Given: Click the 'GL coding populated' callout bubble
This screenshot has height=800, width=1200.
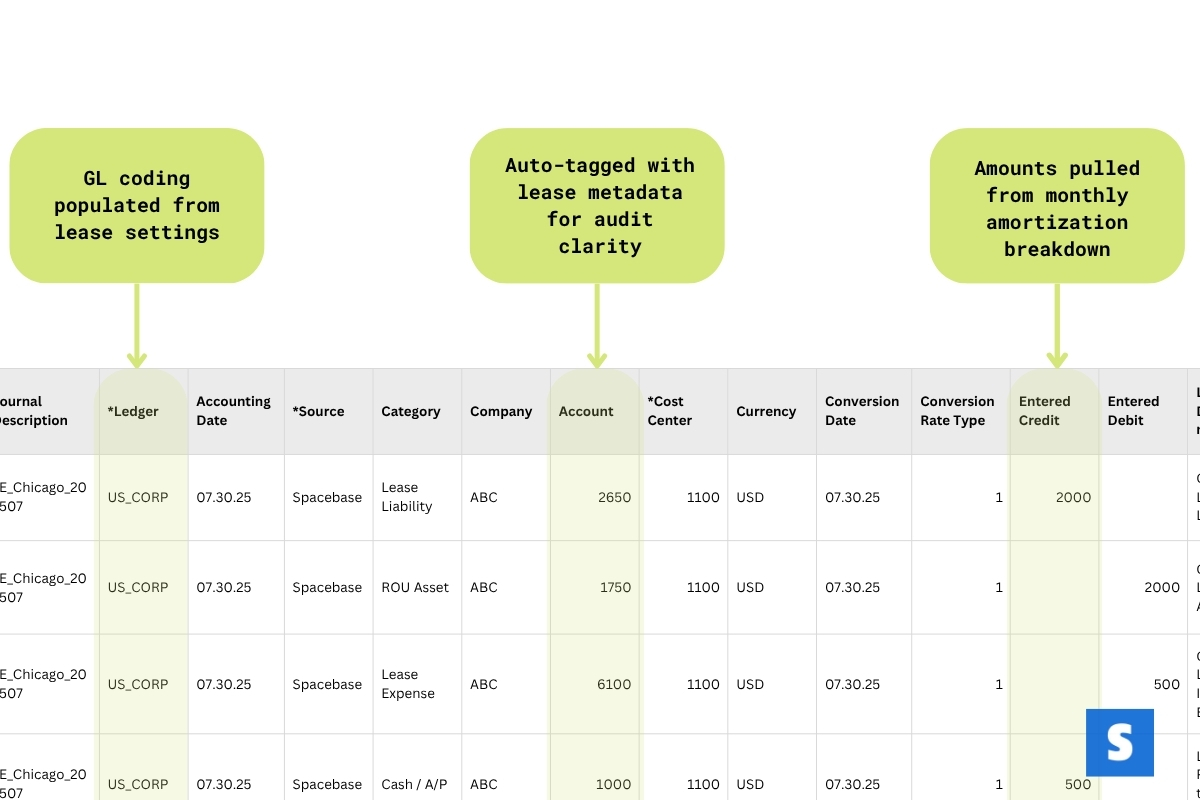Looking at the screenshot, I should coord(137,205).
